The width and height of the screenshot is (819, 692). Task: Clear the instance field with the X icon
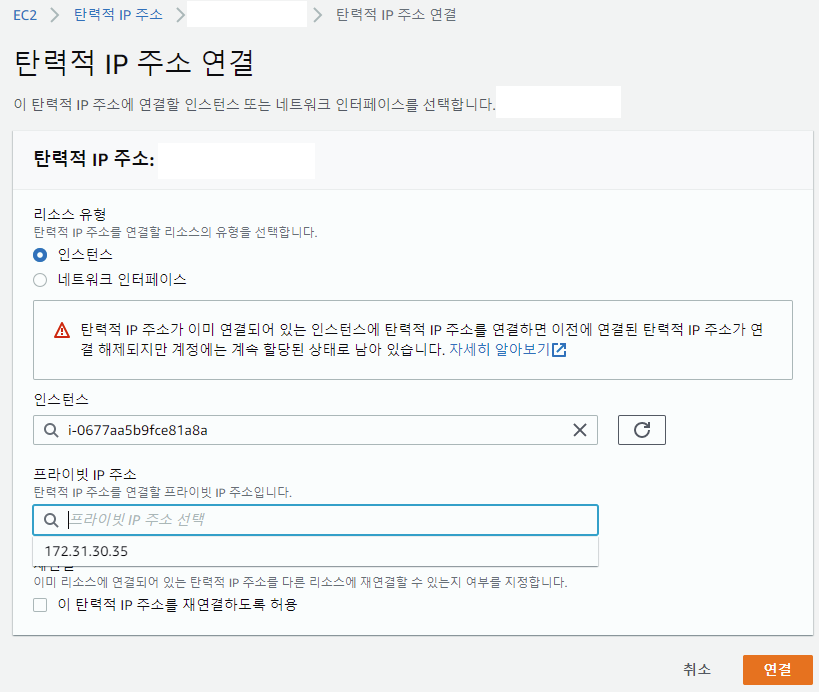pyautogui.click(x=580, y=430)
